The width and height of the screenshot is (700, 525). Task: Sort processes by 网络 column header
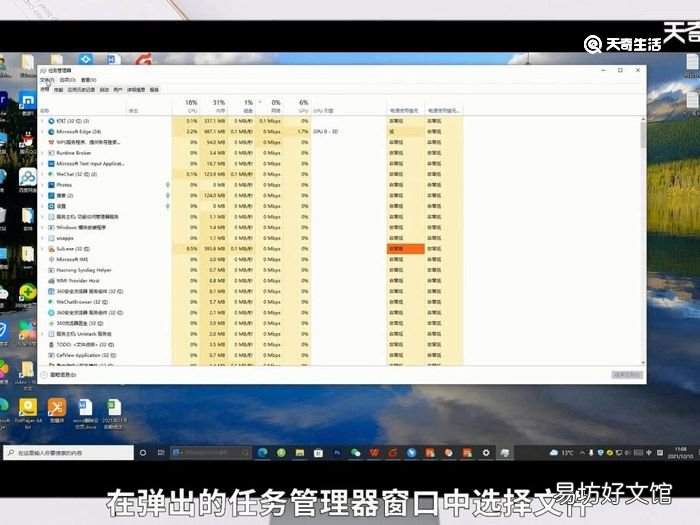click(269, 106)
